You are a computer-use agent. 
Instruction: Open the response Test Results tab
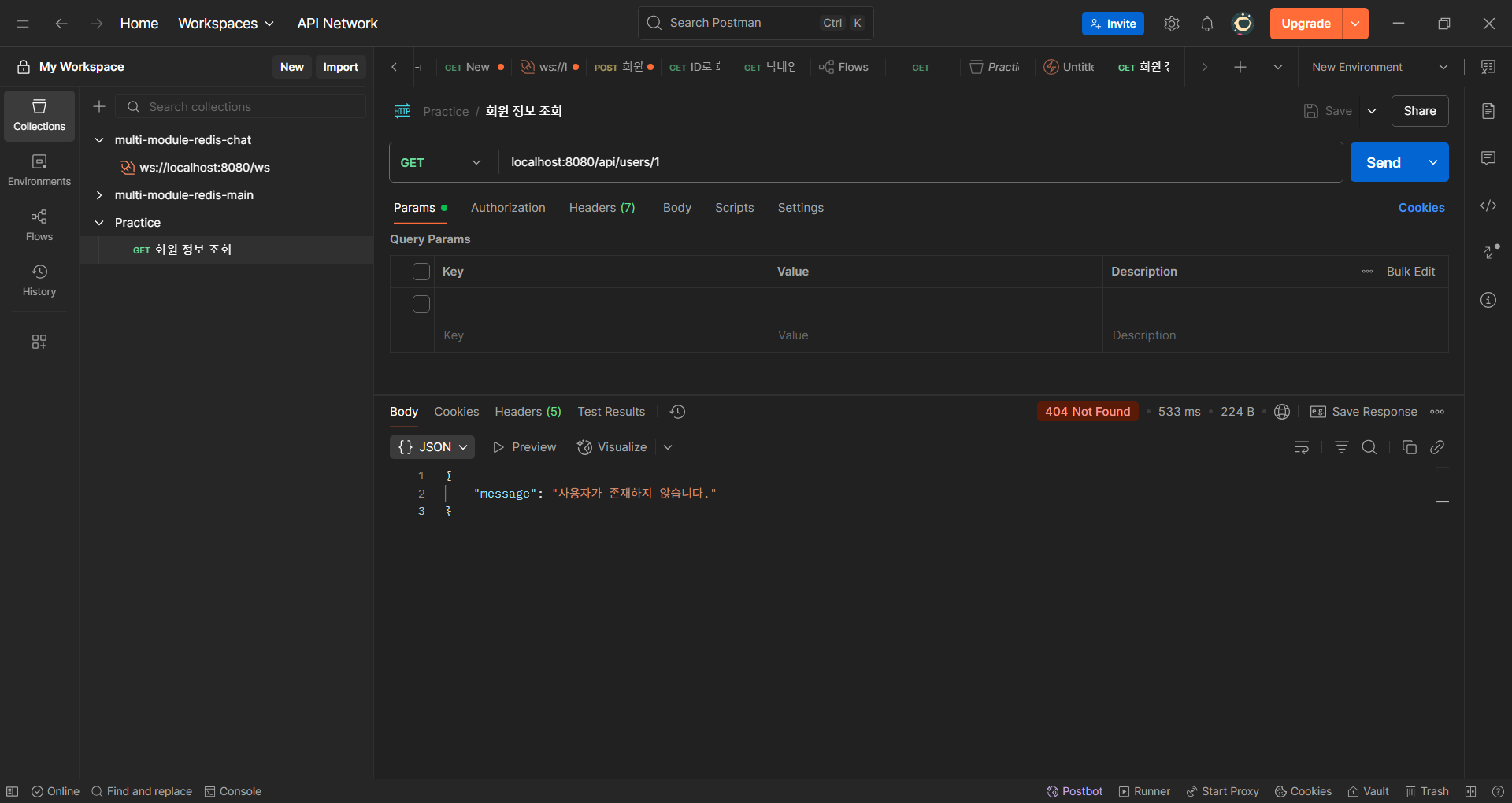click(x=611, y=412)
